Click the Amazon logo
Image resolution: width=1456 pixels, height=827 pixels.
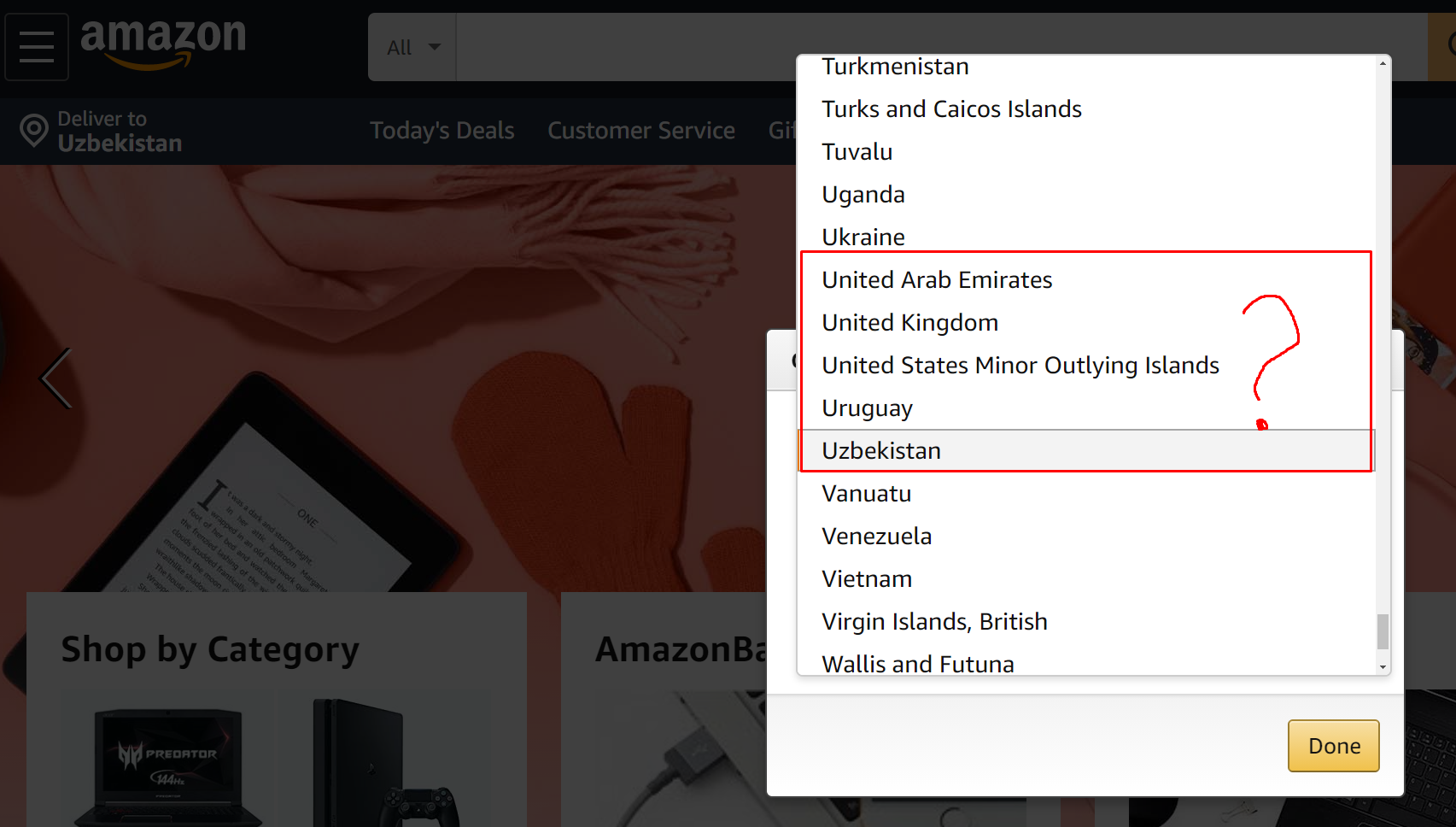click(163, 43)
